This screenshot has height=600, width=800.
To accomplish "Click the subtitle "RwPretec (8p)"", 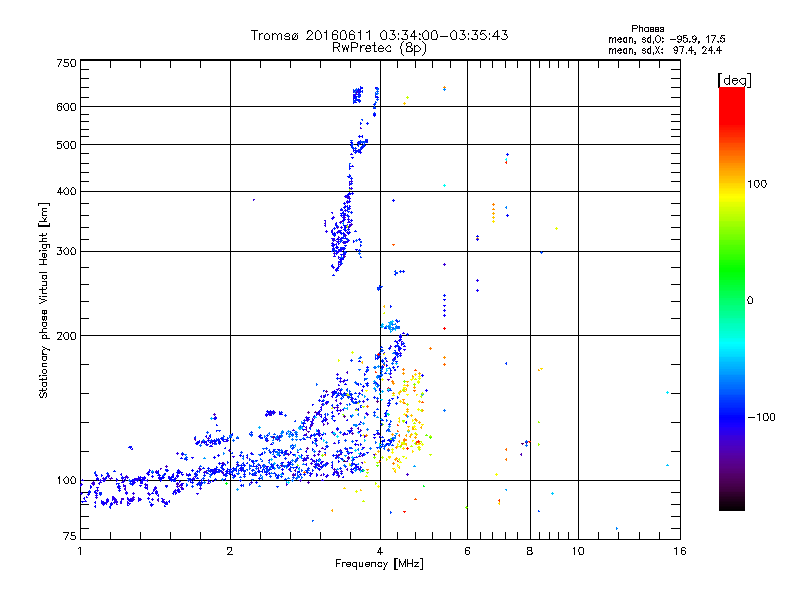I will (379, 48).
